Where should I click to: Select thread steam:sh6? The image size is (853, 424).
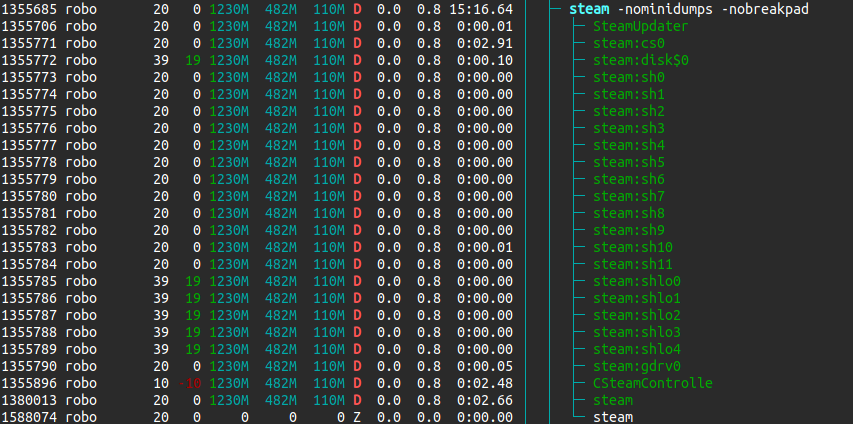click(629, 179)
